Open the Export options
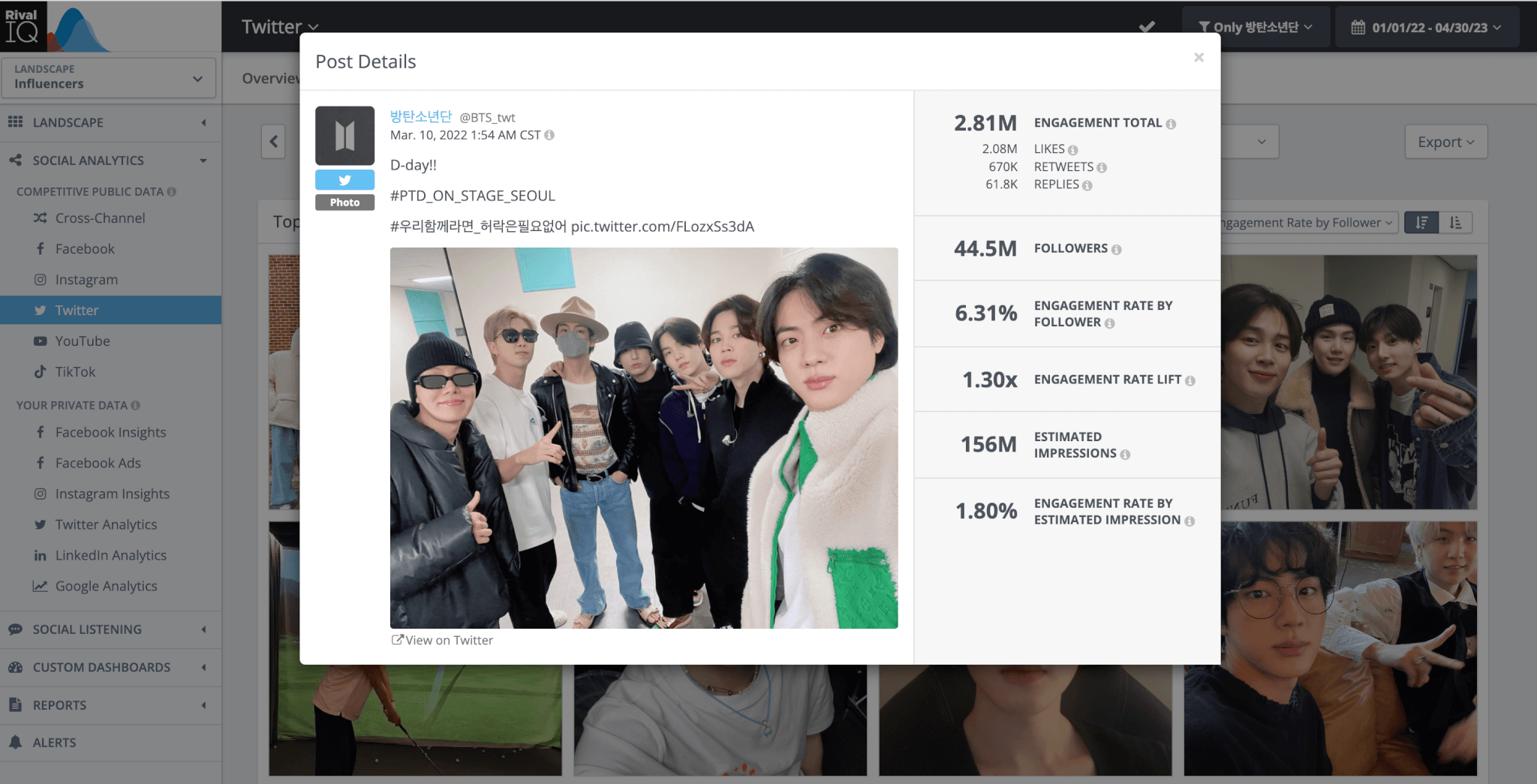The image size is (1537, 784). [x=1445, y=141]
